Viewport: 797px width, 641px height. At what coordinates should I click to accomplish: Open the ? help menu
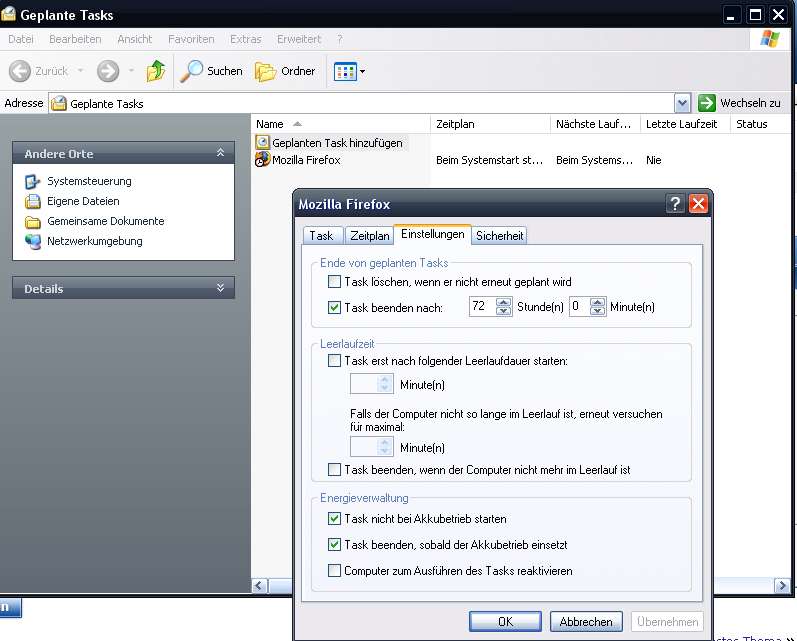pos(340,39)
